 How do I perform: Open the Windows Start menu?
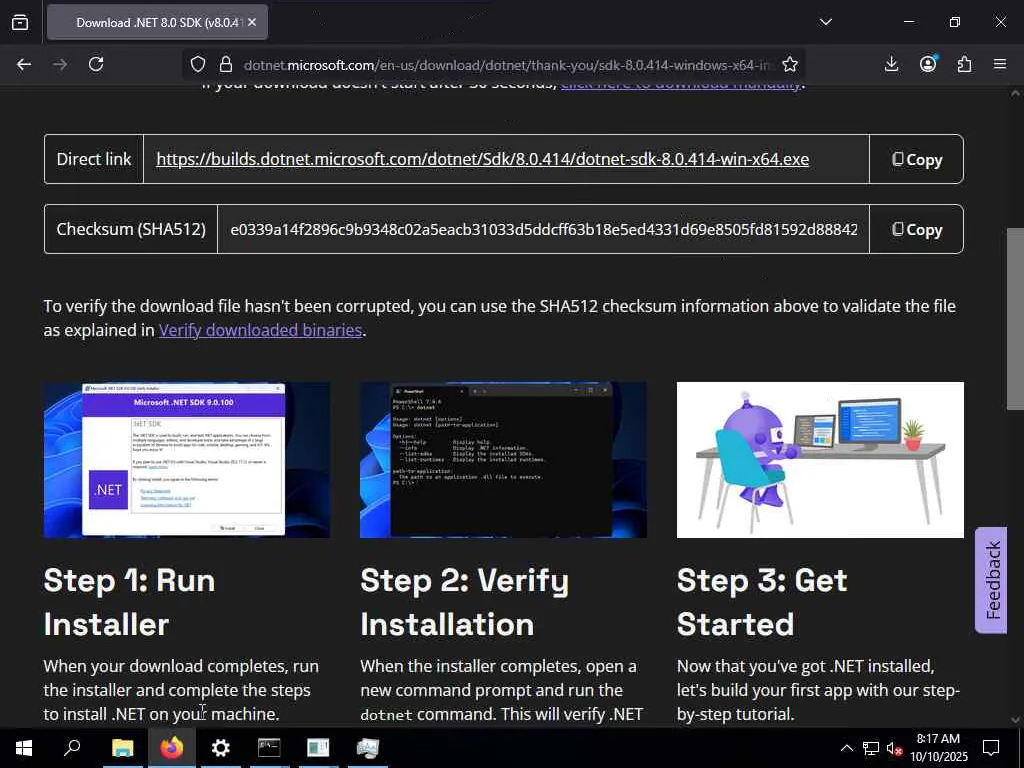pos(24,748)
